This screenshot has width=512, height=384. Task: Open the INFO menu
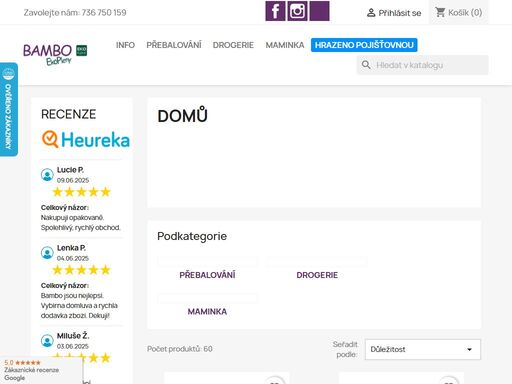click(x=125, y=45)
